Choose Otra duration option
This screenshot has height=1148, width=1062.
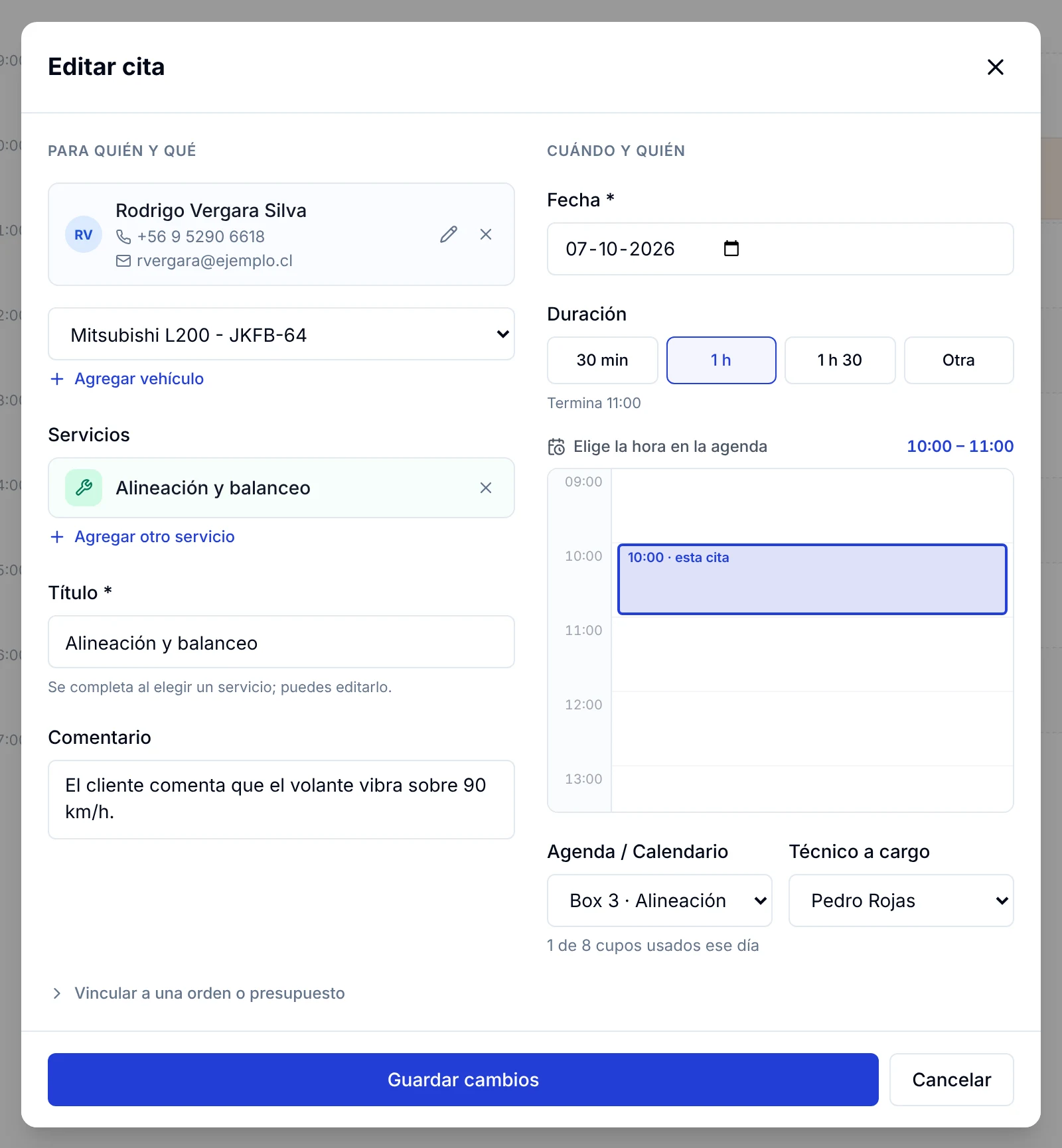point(958,360)
